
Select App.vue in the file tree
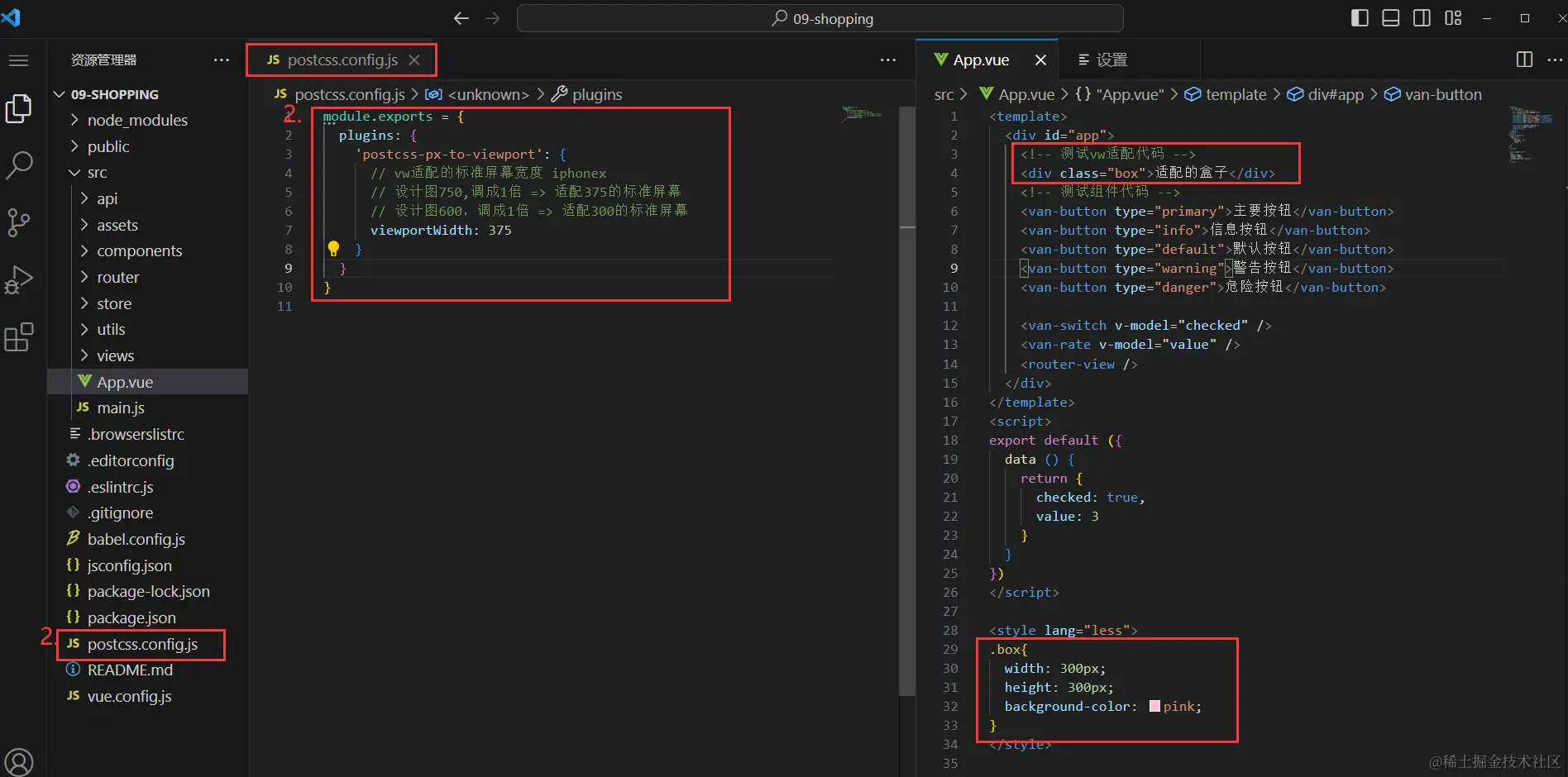click(148, 382)
